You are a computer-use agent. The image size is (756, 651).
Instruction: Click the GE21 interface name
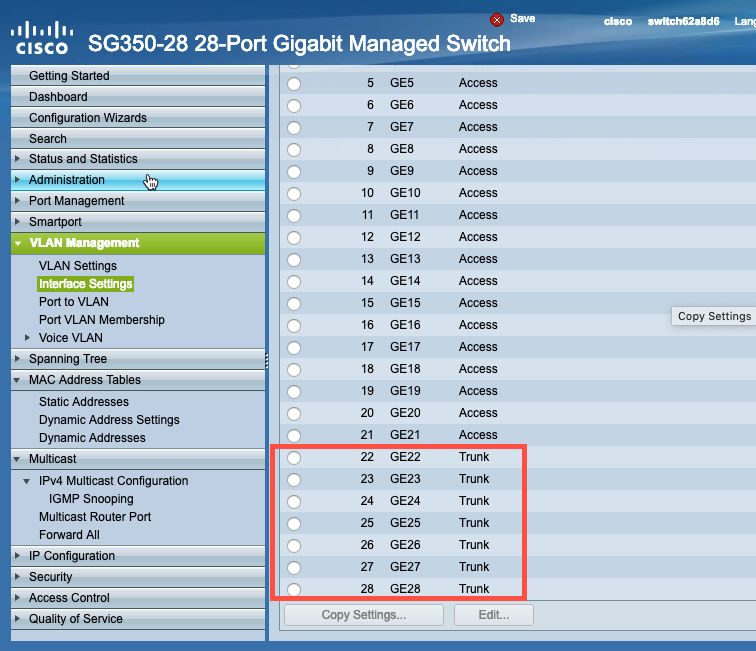tap(405, 435)
